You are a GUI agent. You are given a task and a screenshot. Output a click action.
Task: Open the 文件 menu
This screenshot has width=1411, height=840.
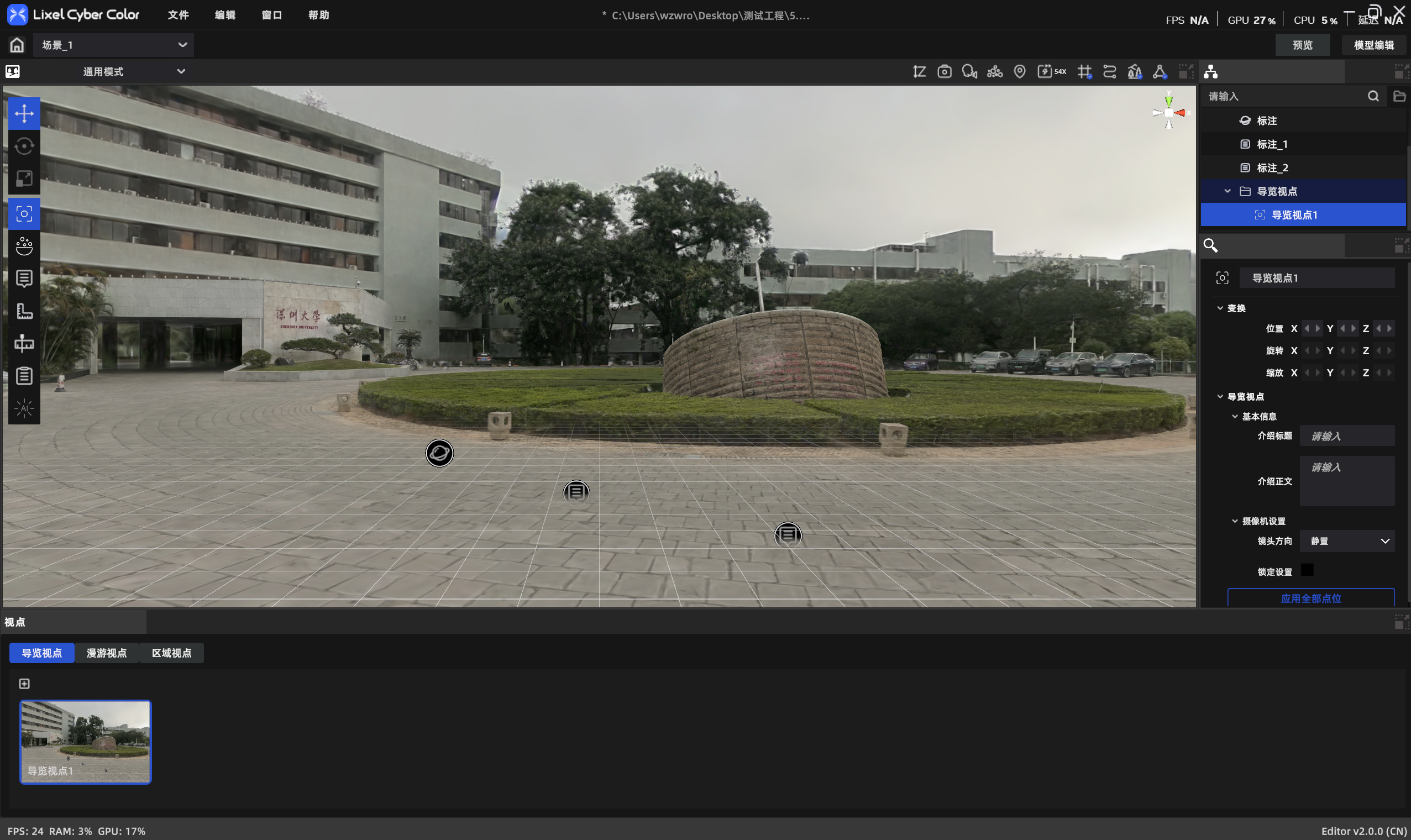point(179,15)
